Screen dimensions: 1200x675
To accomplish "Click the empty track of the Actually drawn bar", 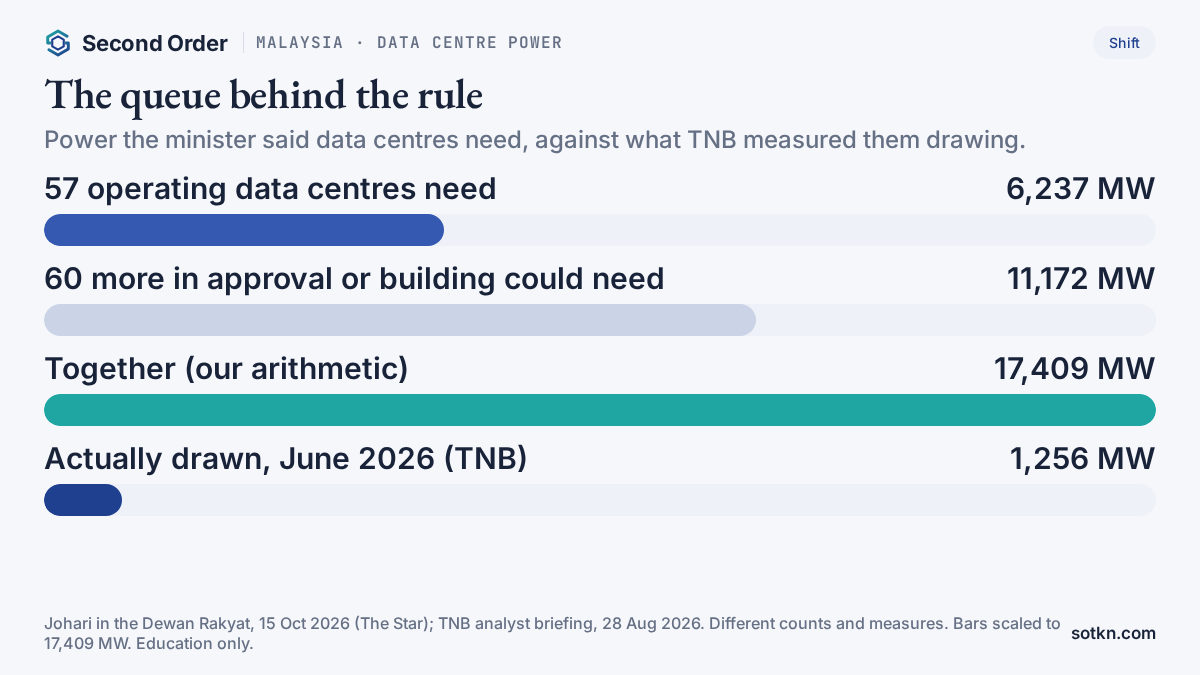I will 639,500.
